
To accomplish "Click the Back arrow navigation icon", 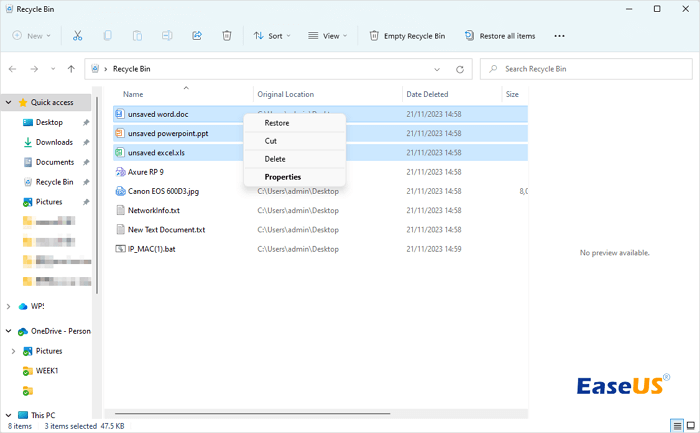I will [13, 69].
